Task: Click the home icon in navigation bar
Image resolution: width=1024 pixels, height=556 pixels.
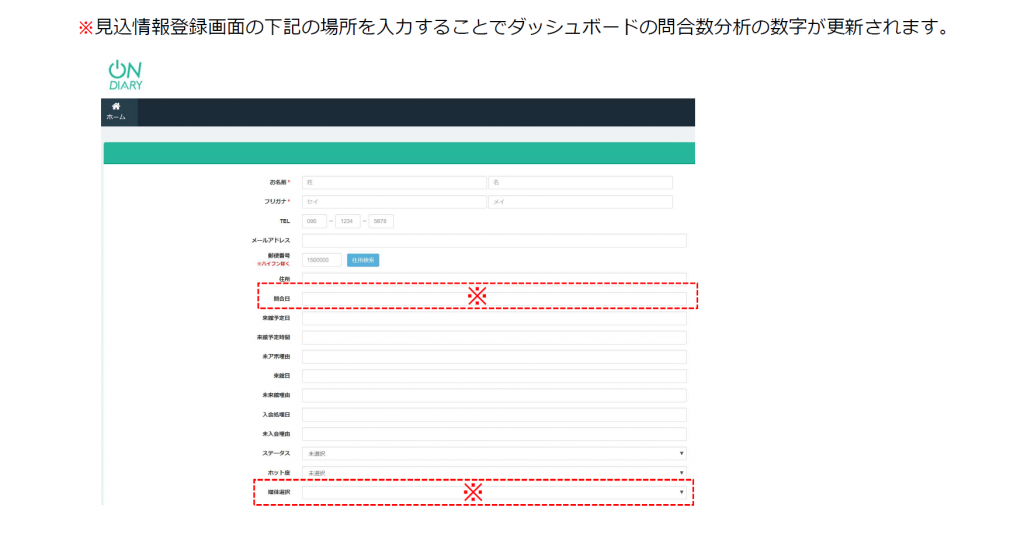Action: click(x=116, y=106)
